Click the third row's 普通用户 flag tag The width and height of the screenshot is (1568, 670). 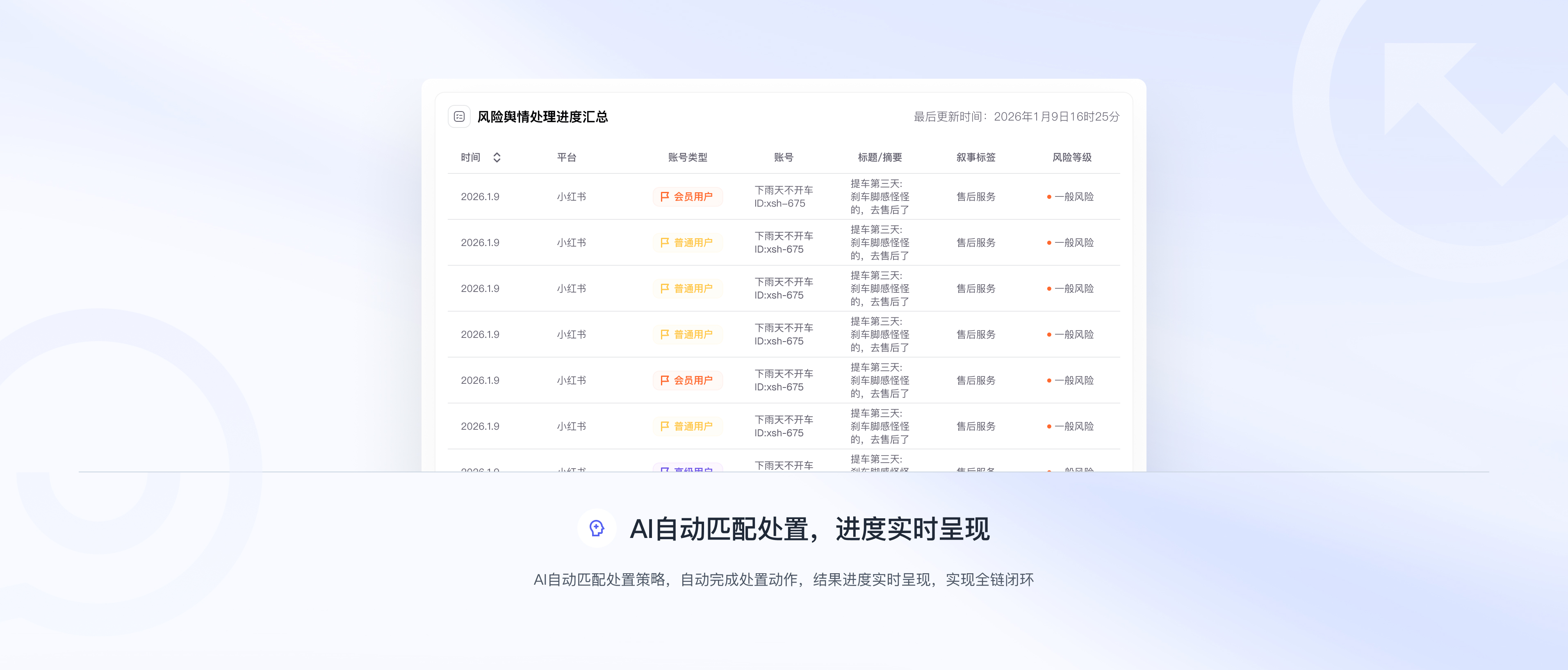(687, 288)
